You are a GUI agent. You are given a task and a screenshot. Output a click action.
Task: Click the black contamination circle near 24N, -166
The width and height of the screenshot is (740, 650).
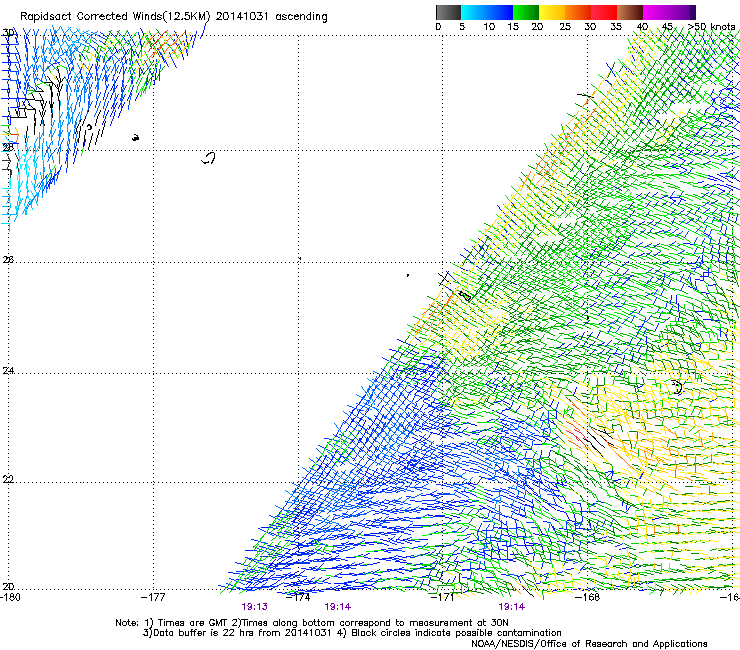[677, 387]
